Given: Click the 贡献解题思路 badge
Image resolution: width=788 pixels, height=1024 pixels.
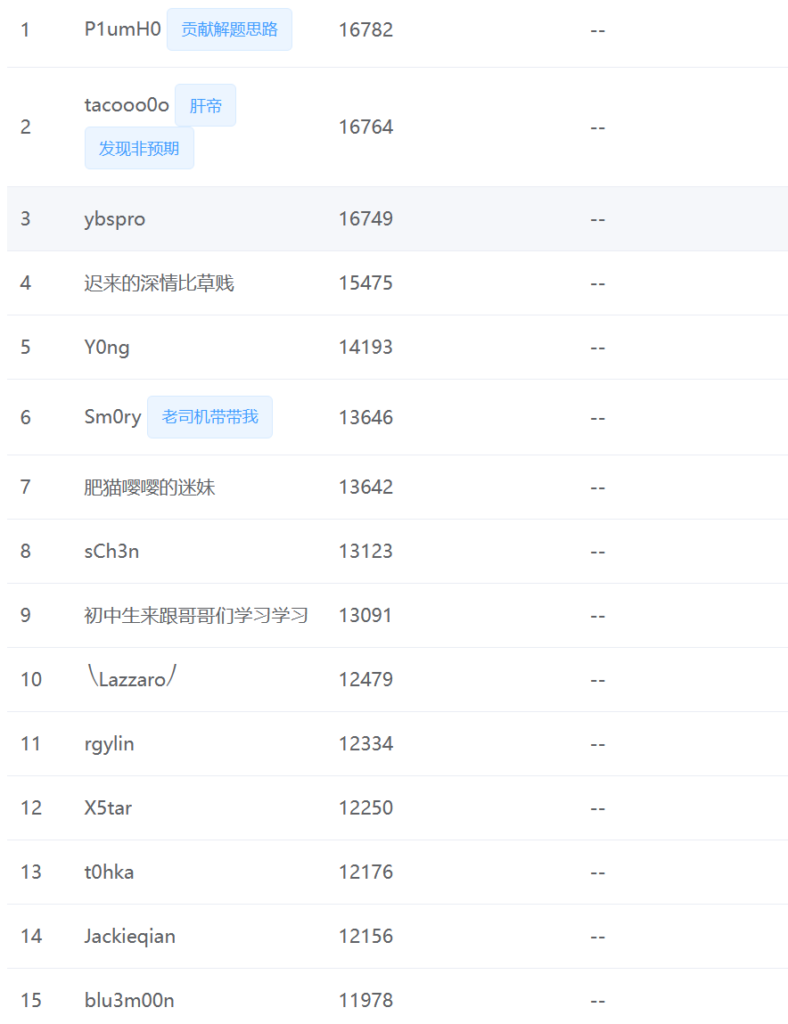Looking at the screenshot, I should click(x=229, y=30).
